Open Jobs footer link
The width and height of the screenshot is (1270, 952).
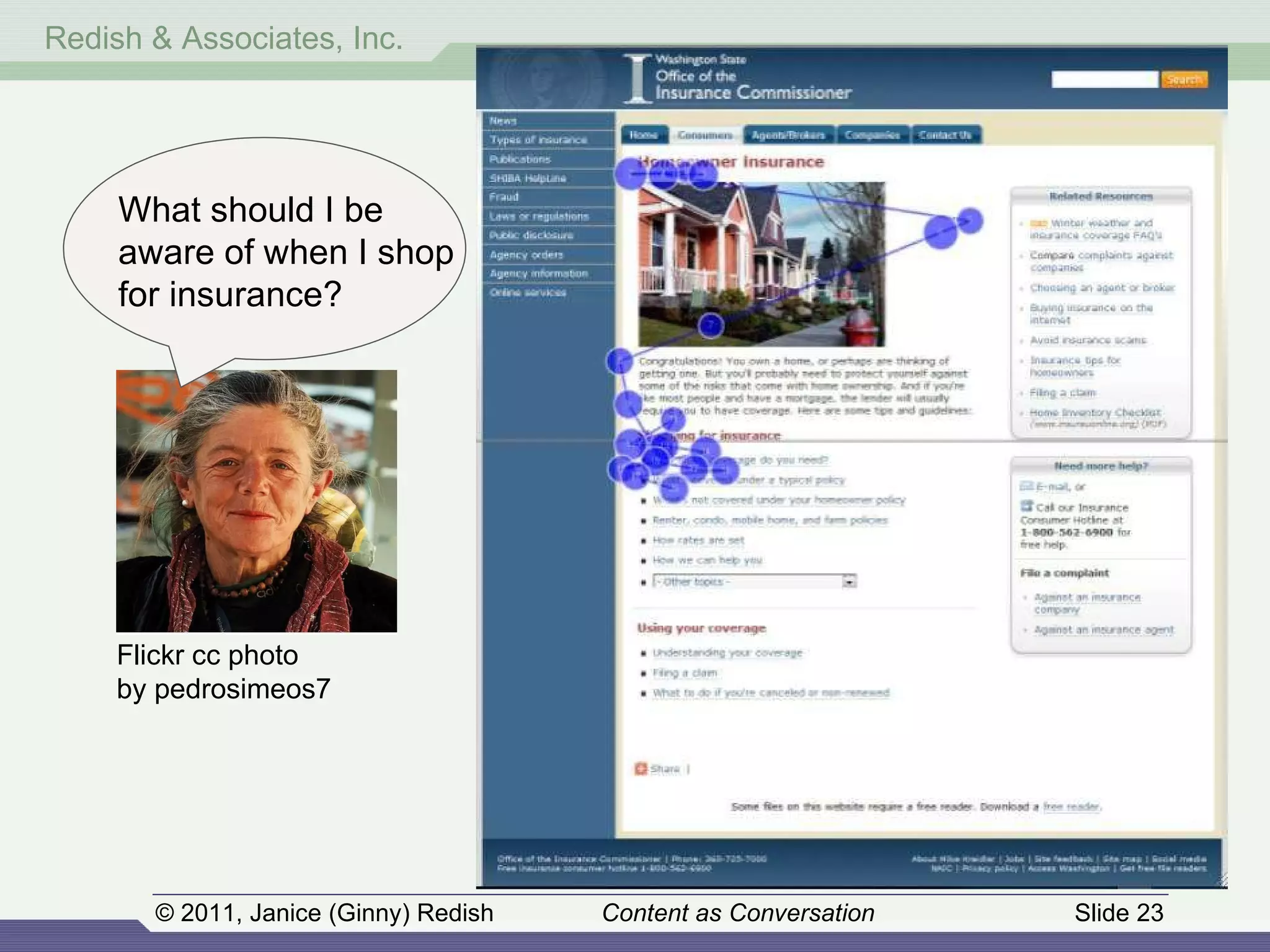pyautogui.click(x=1015, y=859)
